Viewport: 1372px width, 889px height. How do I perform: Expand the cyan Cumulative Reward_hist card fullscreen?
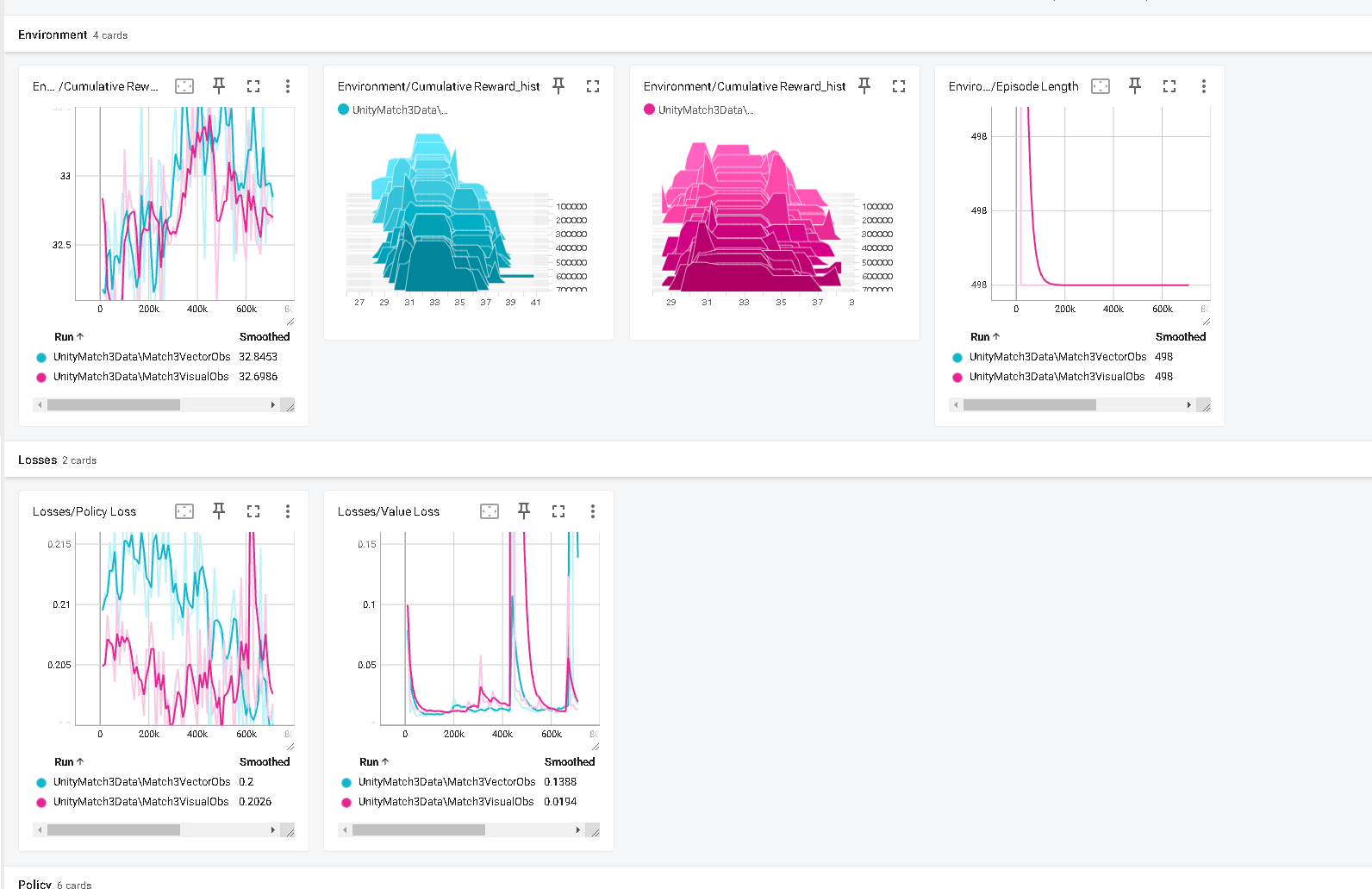pos(593,86)
